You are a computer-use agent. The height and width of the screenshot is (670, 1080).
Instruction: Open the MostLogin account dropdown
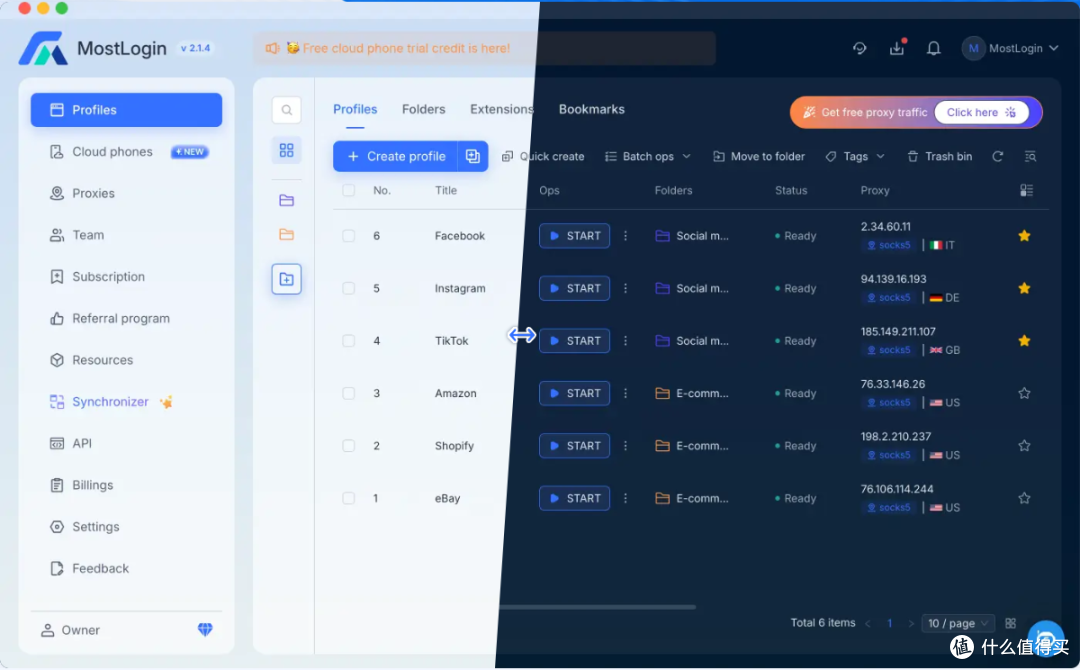pyautogui.click(x=1010, y=48)
